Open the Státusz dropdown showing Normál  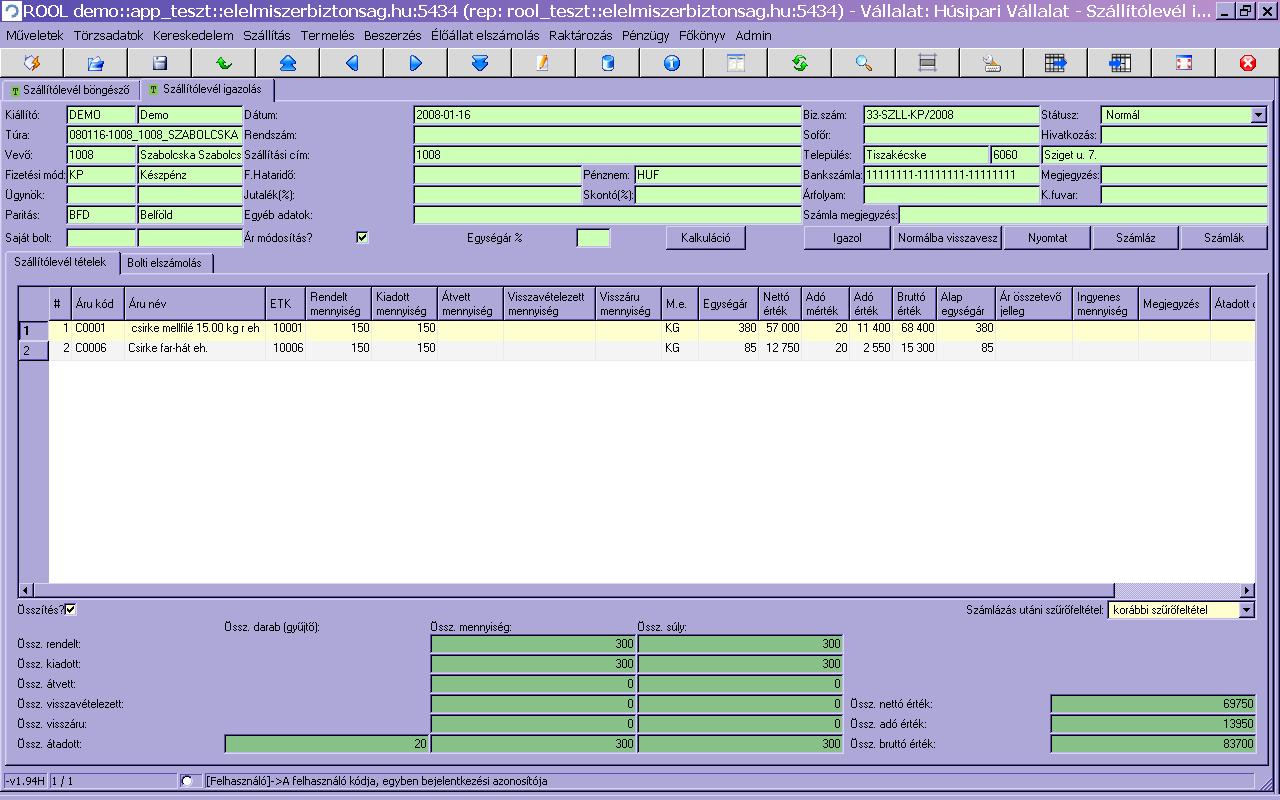click(1258, 115)
